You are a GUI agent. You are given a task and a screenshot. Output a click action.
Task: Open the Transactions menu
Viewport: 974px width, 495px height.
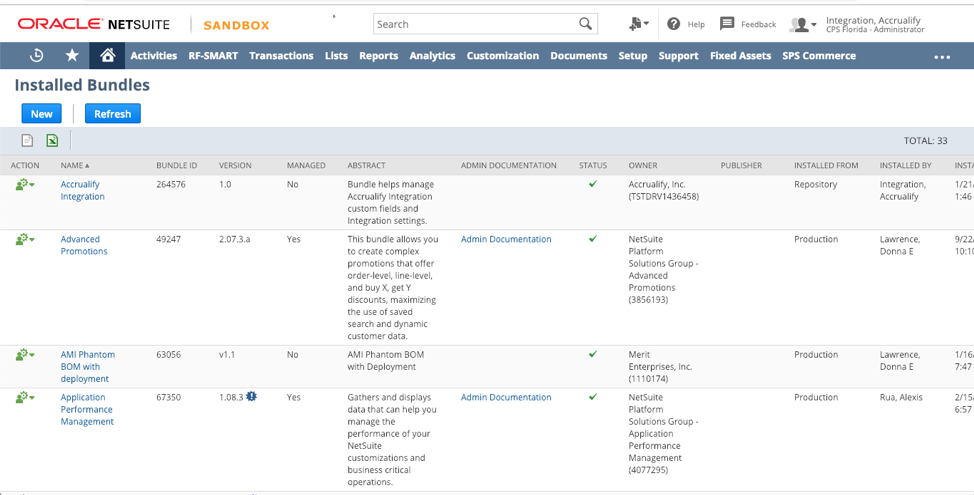[281, 55]
